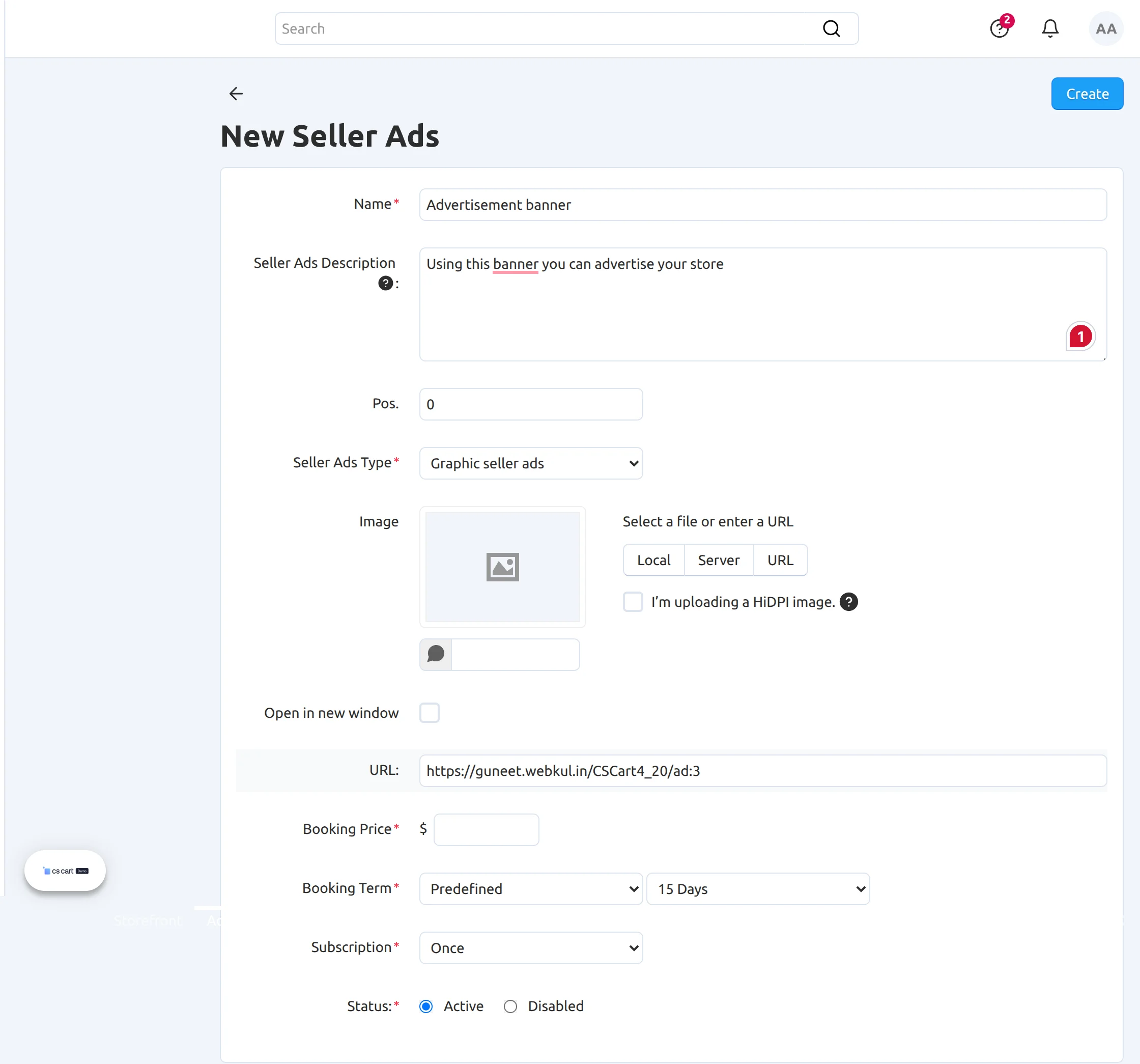
Task: Click the URL input field
Action: click(763, 770)
